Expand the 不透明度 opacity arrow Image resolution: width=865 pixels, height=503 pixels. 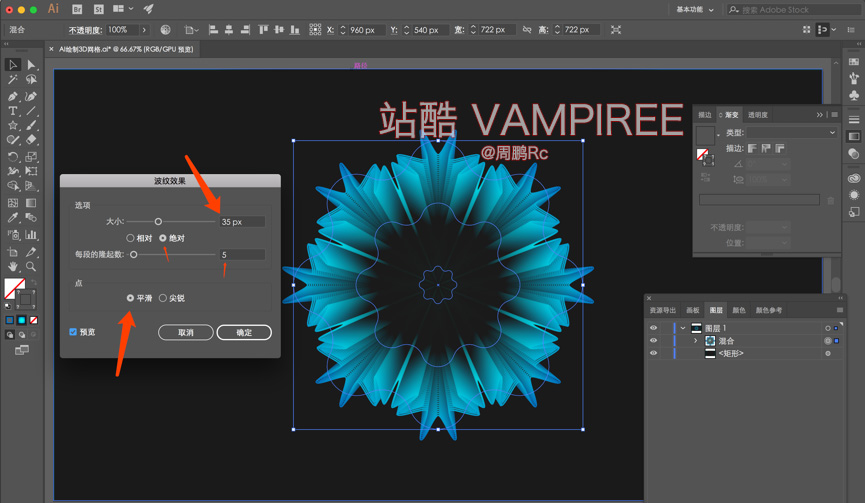coord(144,30)
